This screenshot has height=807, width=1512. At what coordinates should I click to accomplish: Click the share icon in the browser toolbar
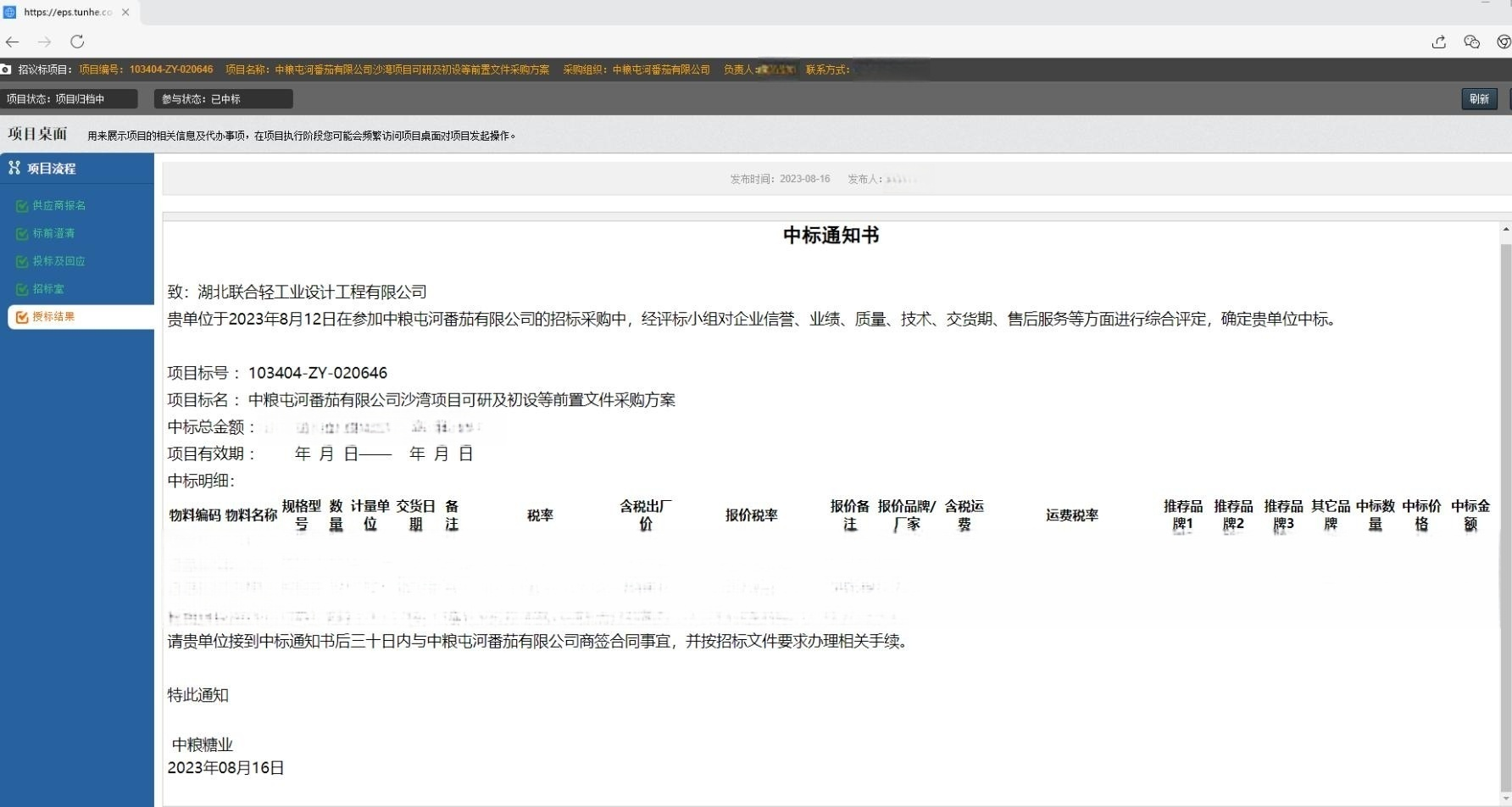pos(1438,42)
